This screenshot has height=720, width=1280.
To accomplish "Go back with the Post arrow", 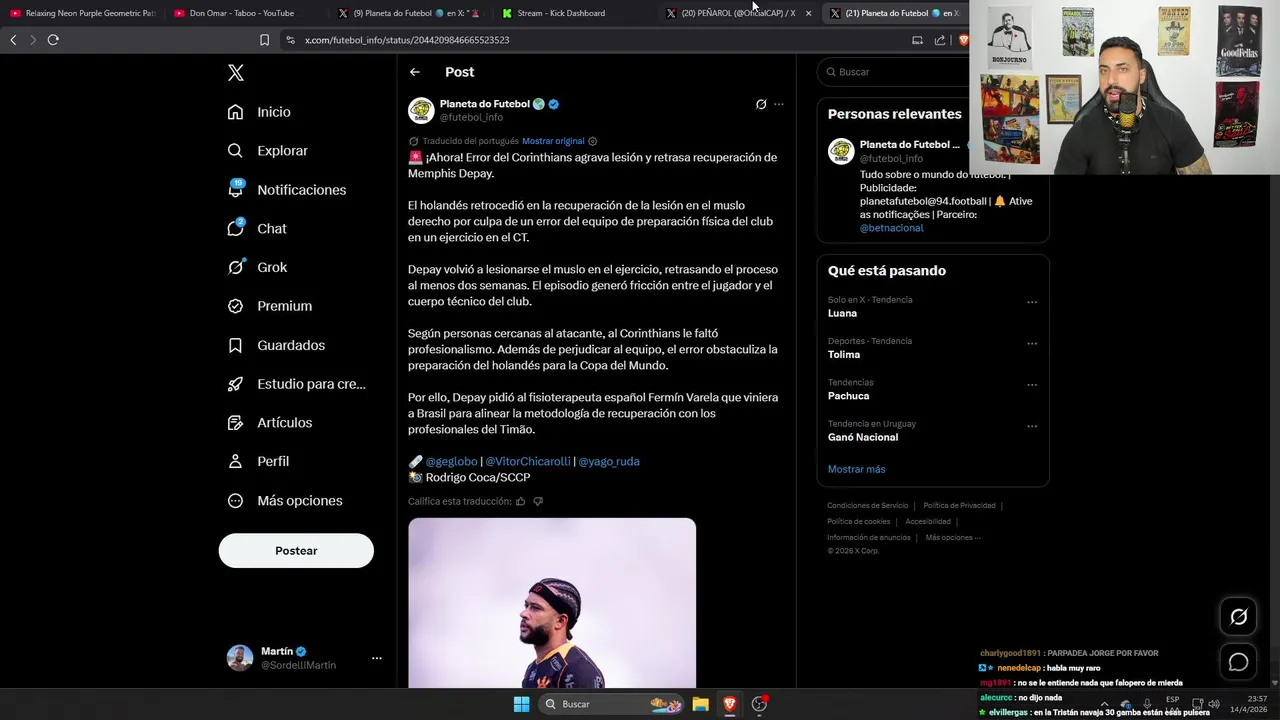I will 415,72.
